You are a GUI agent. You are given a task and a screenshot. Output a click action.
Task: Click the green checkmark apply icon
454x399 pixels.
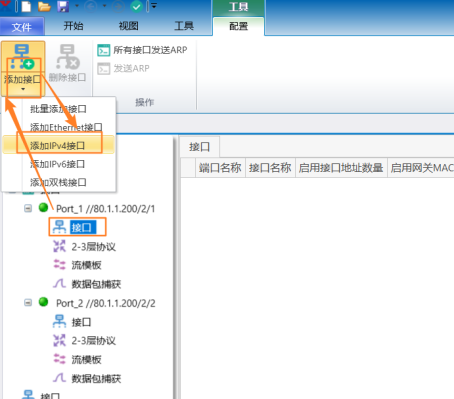136,6
